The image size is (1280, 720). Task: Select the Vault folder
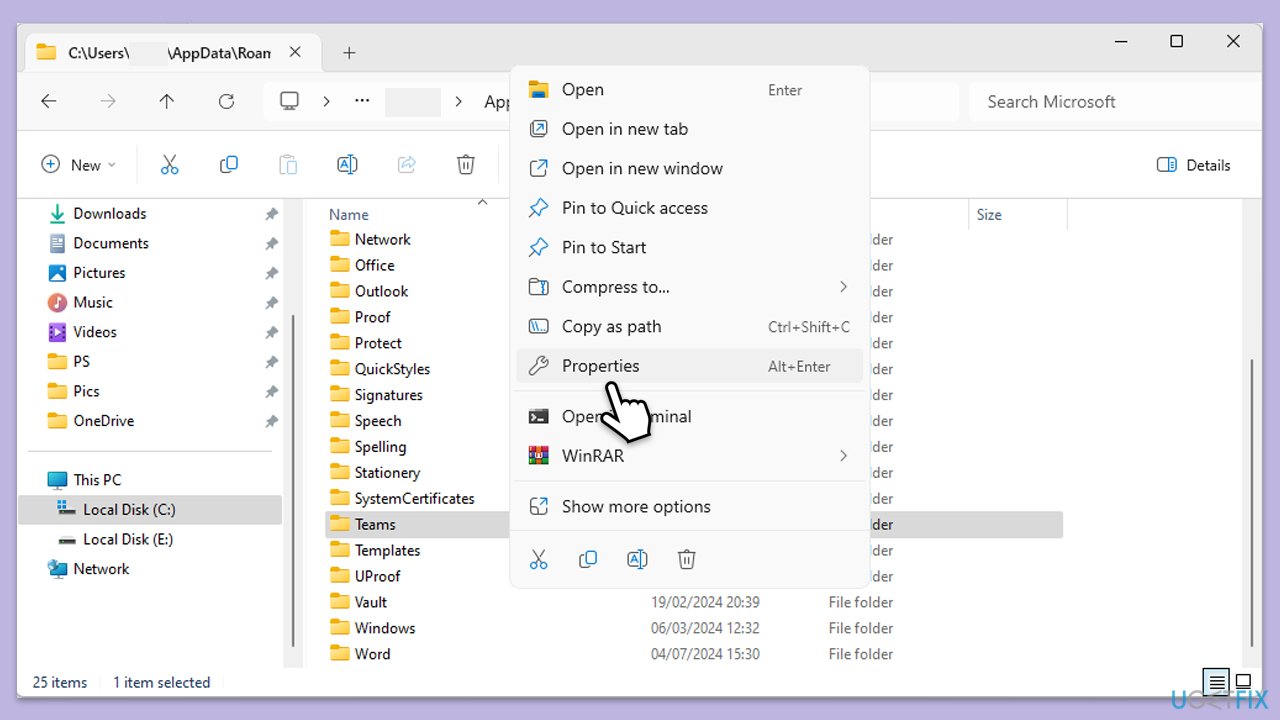click(371, 602)
